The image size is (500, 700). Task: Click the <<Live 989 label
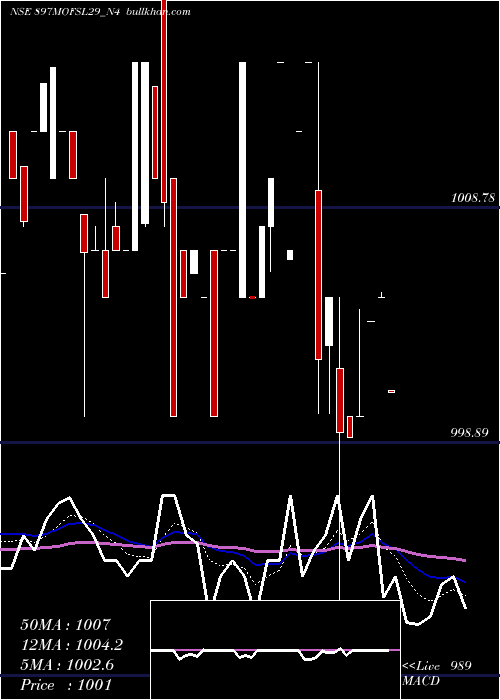437,666
